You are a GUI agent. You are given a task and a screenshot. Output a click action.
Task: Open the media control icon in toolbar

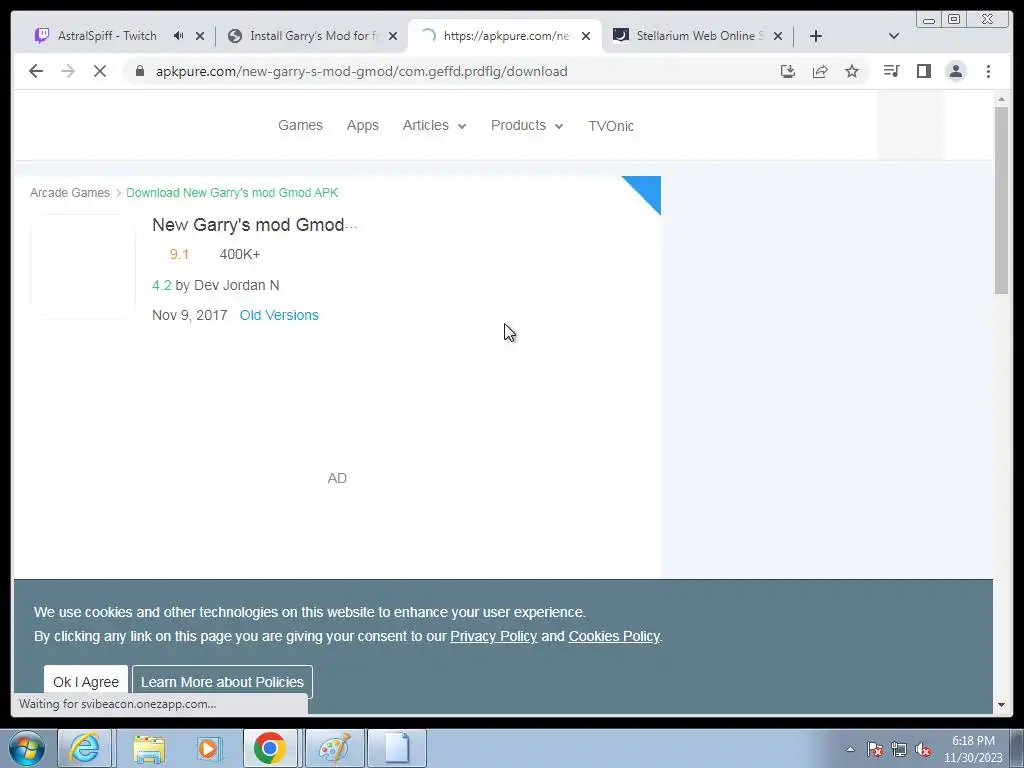pos(891,71)
